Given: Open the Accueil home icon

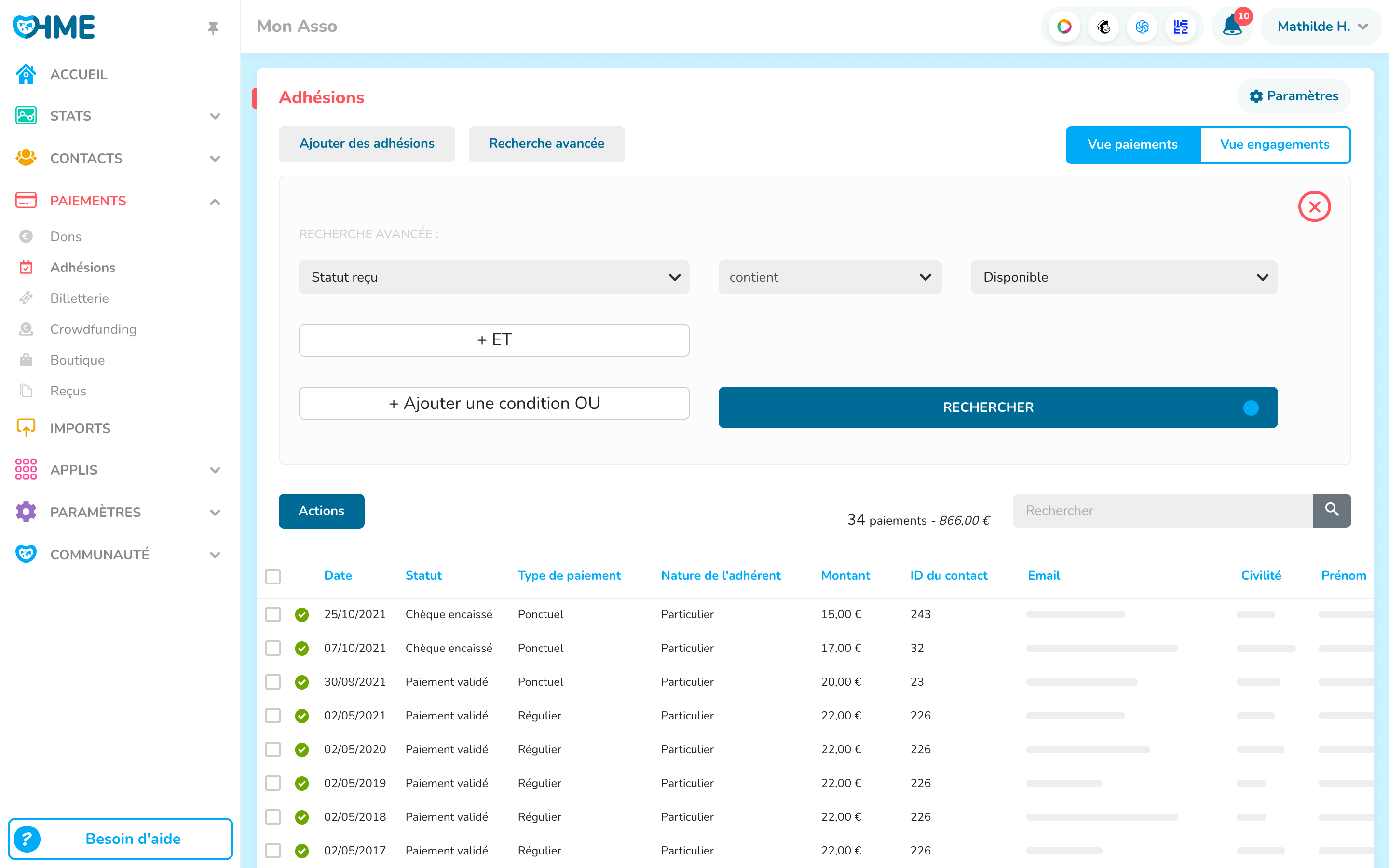Looking at the screenshot, I should (26, 74).
